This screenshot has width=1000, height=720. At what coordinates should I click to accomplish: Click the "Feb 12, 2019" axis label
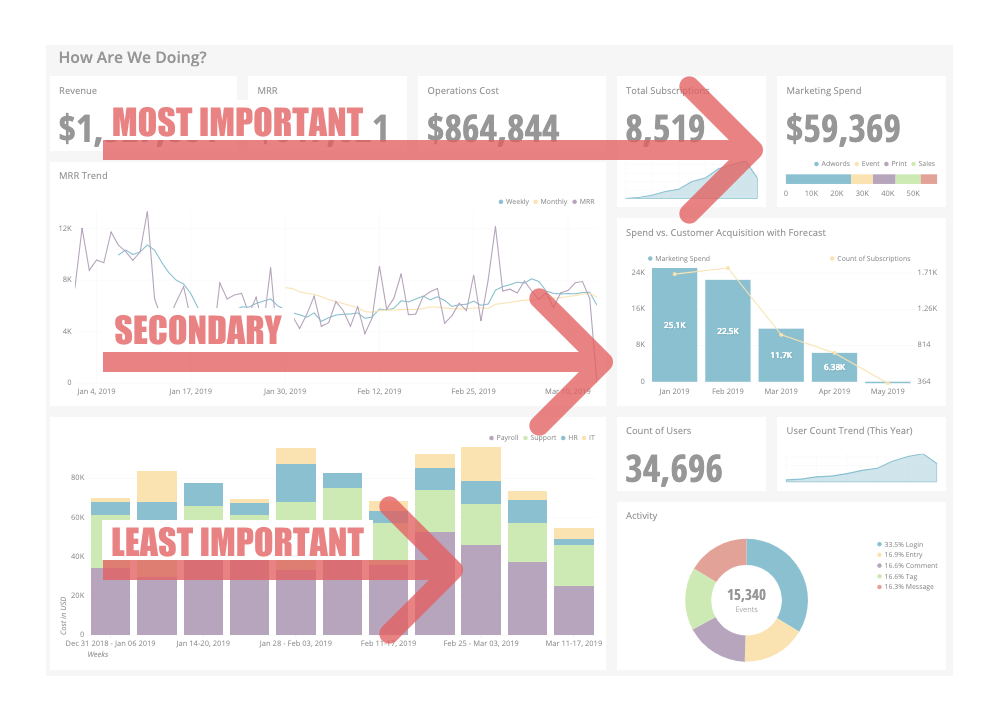[x=379, y=391]
